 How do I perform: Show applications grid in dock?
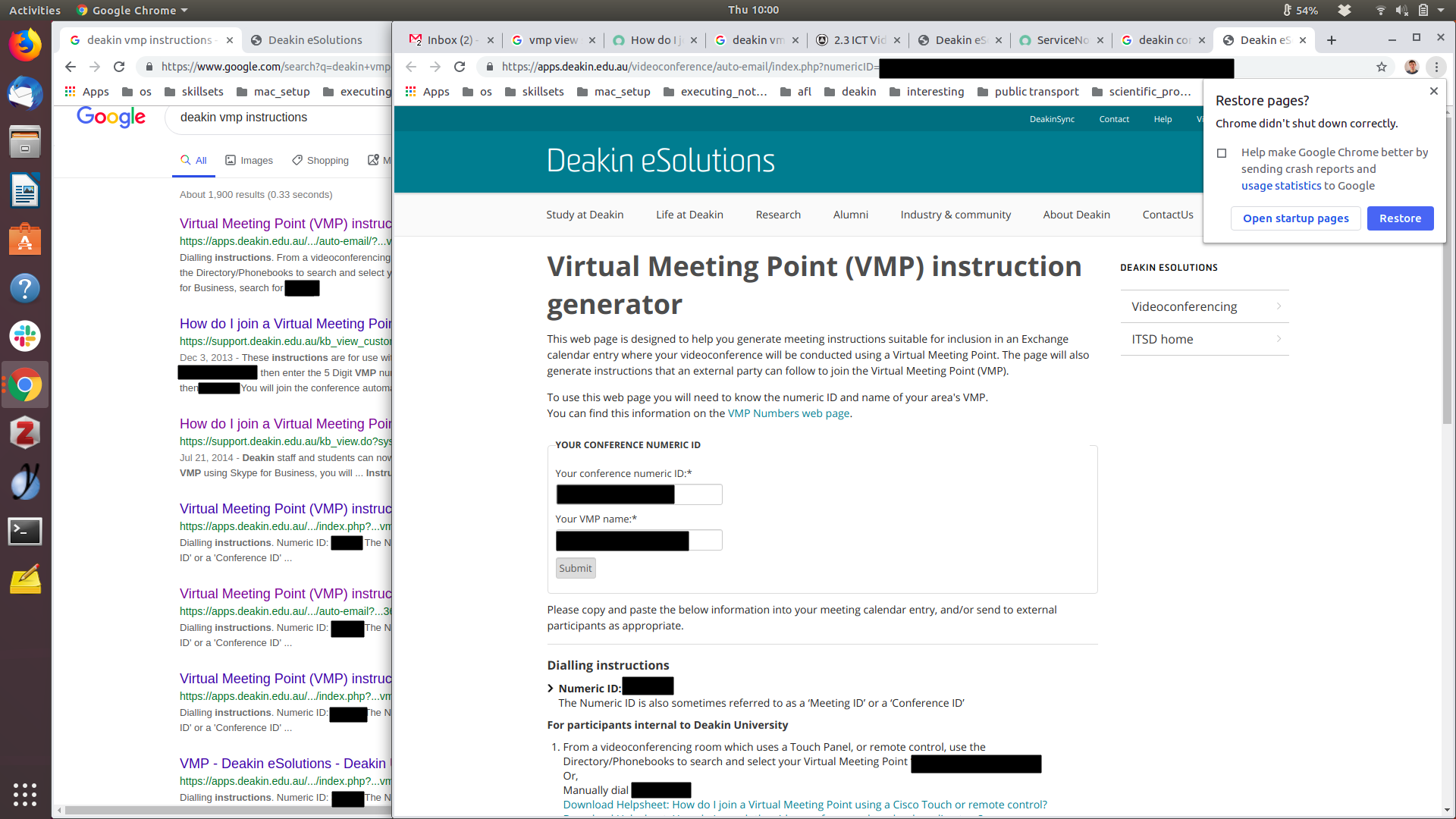point(25,794)
